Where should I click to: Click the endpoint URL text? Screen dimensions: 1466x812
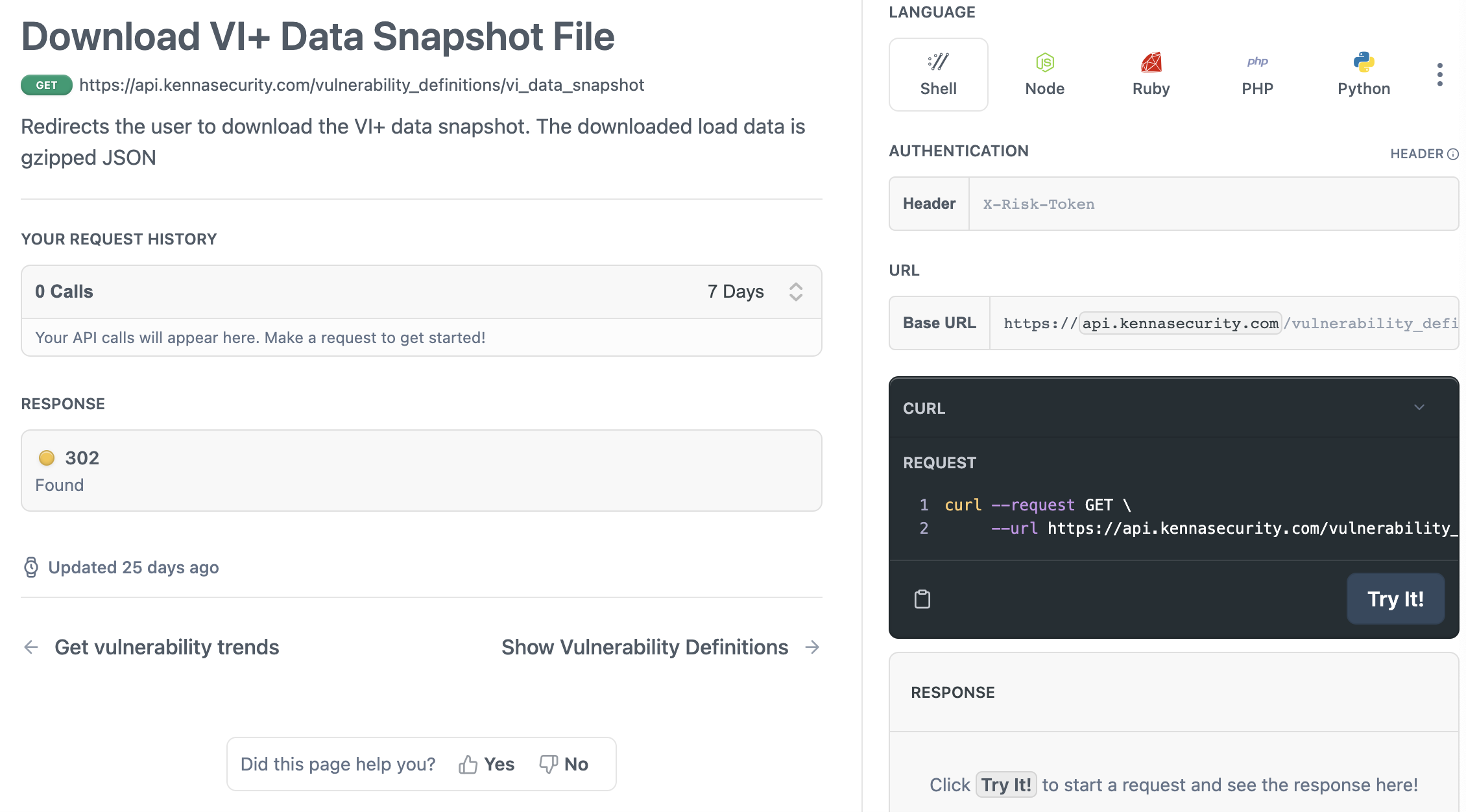pos(362,85)
